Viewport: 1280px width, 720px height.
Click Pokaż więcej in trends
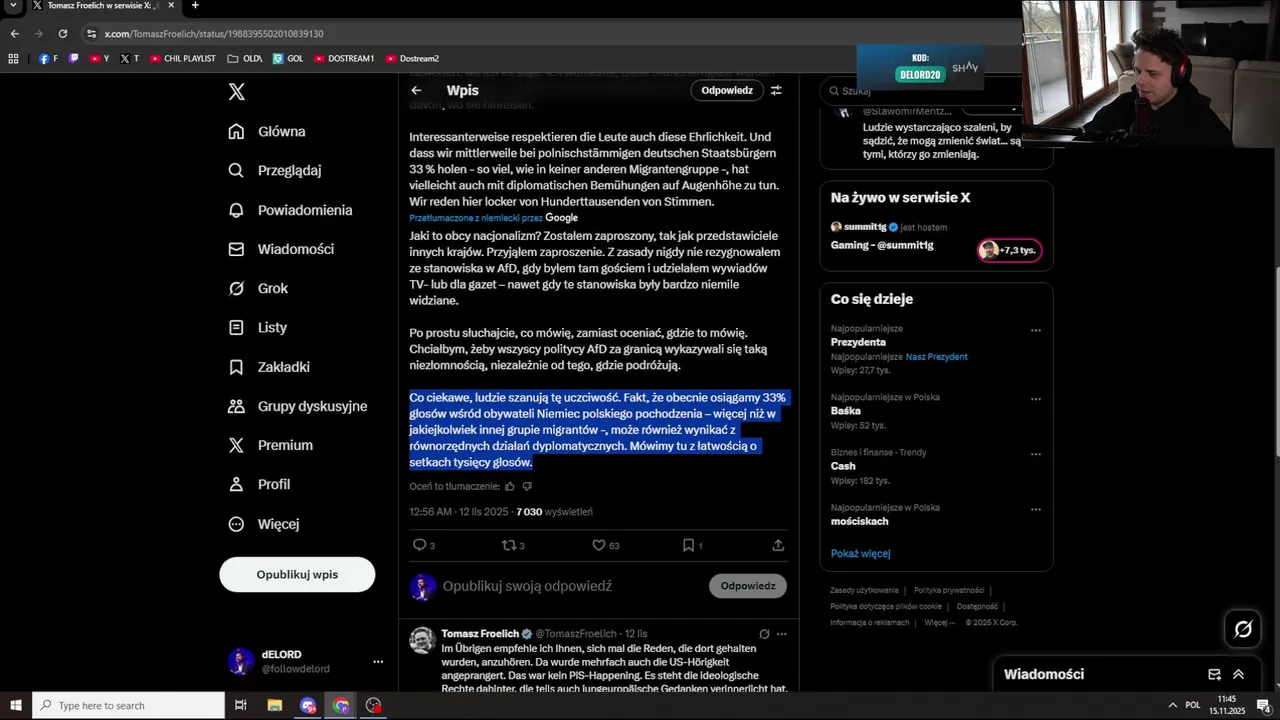coord(860,553)
